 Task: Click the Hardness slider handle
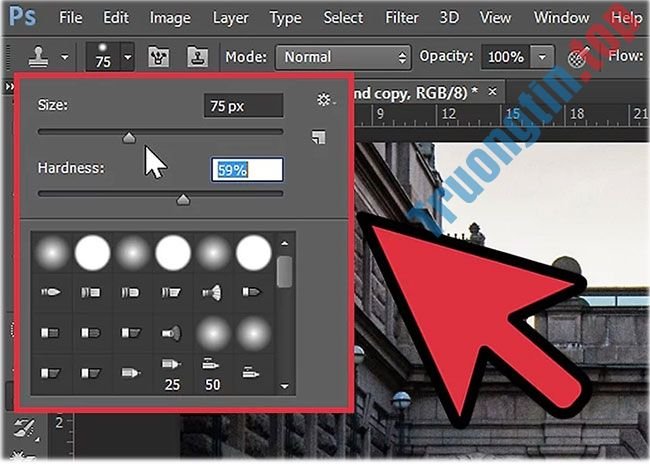tap(183, 199)
